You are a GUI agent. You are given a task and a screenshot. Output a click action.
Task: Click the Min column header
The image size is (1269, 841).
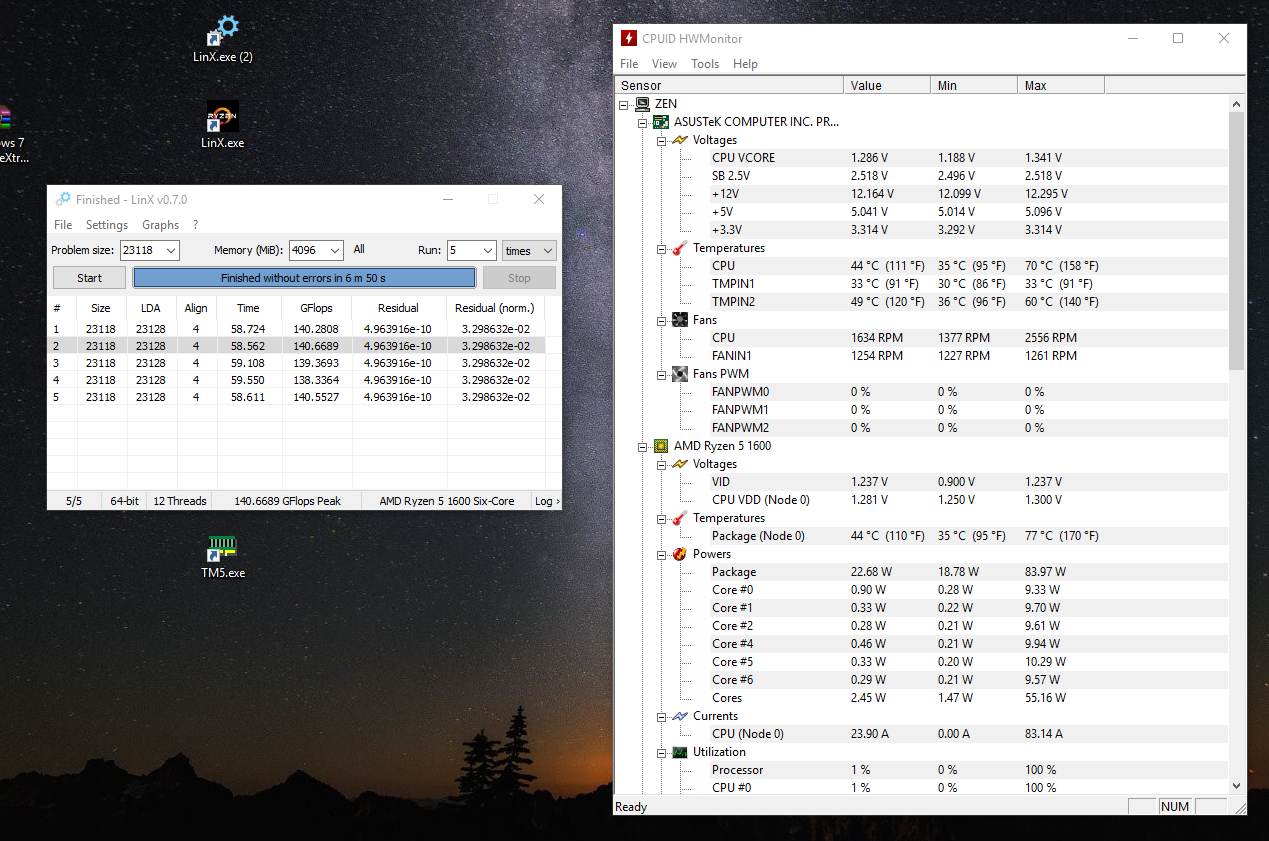[974, 85]
